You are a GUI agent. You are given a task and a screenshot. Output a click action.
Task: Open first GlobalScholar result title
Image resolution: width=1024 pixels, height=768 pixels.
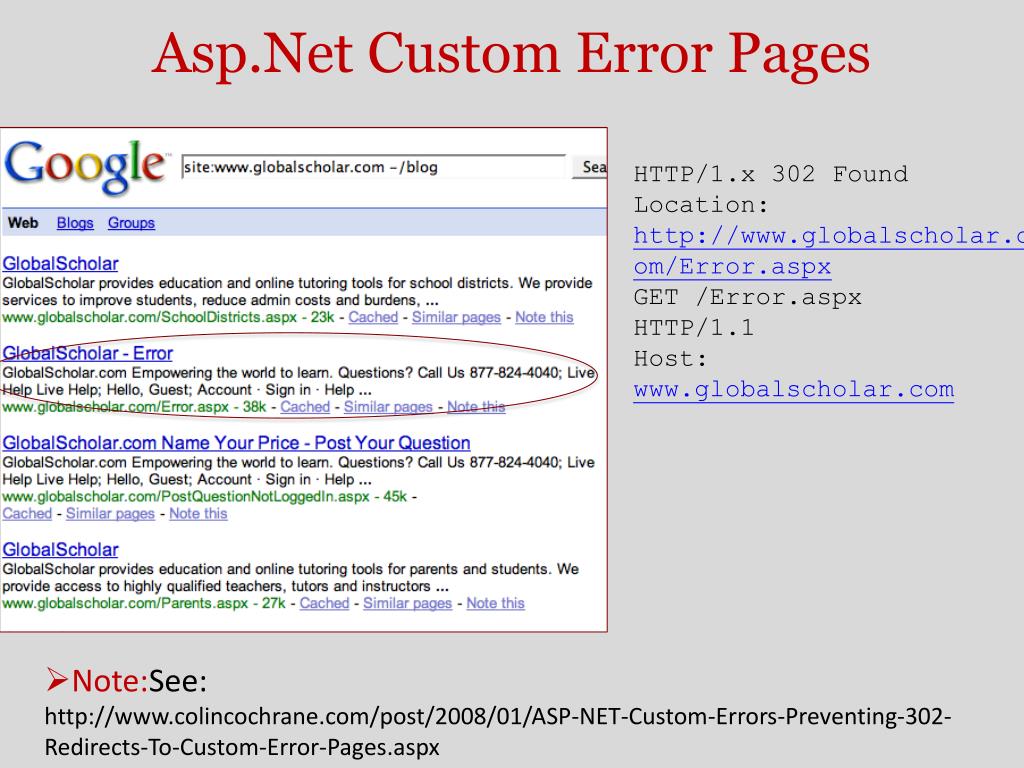pos(61,264)
